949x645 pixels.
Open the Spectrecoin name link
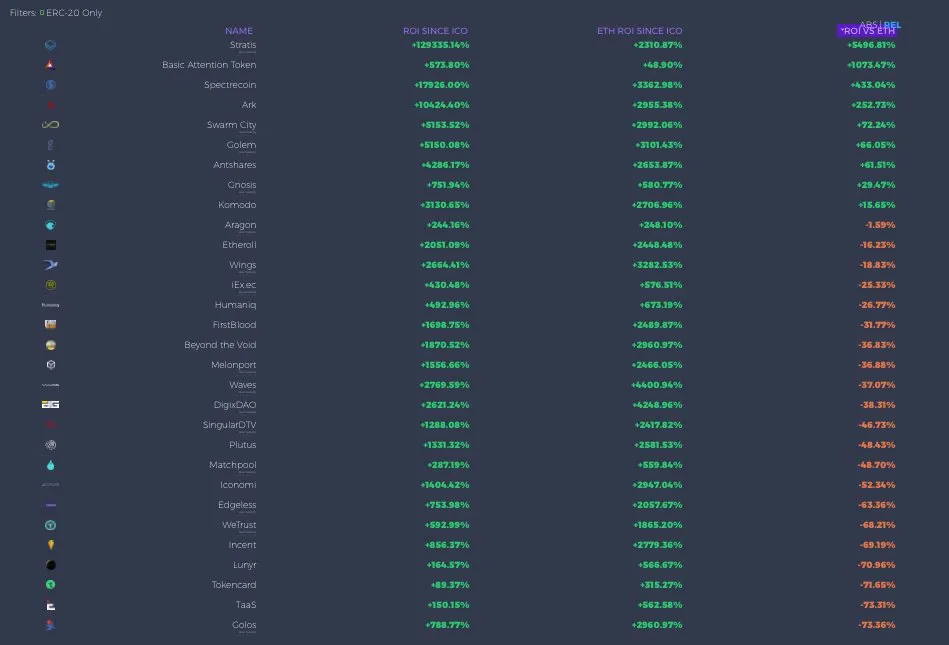pyautogui.click(x=230, y=85)
